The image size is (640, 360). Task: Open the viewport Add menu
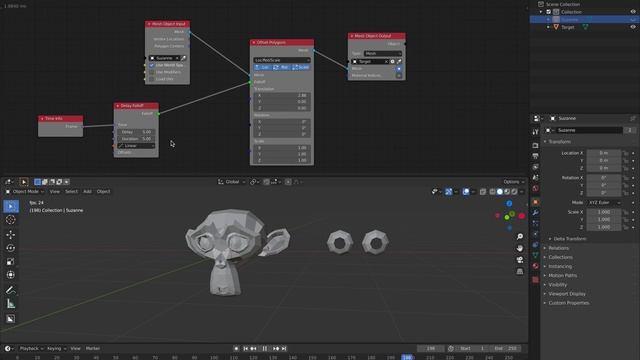click(87, 191)
